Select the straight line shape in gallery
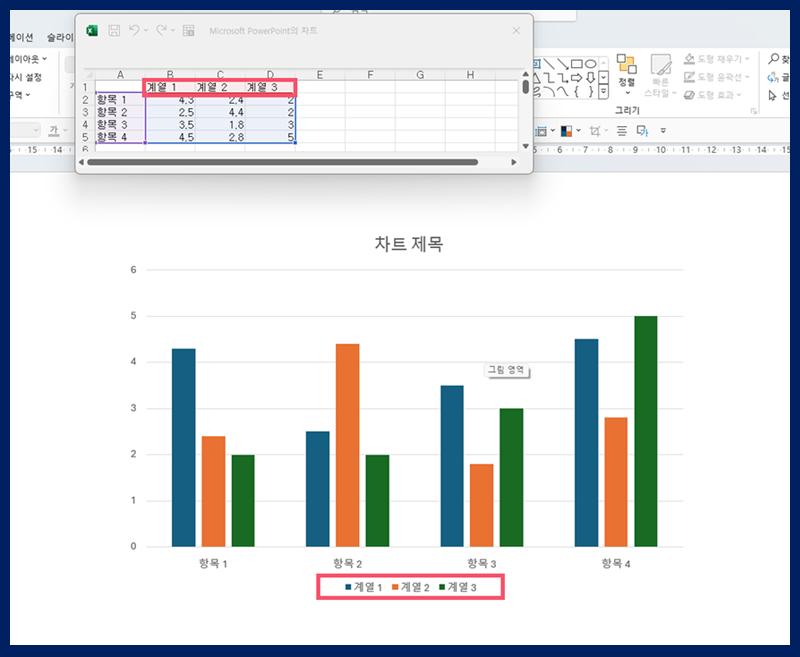Screen dimensions: 800x657 [x=549, y=64]
